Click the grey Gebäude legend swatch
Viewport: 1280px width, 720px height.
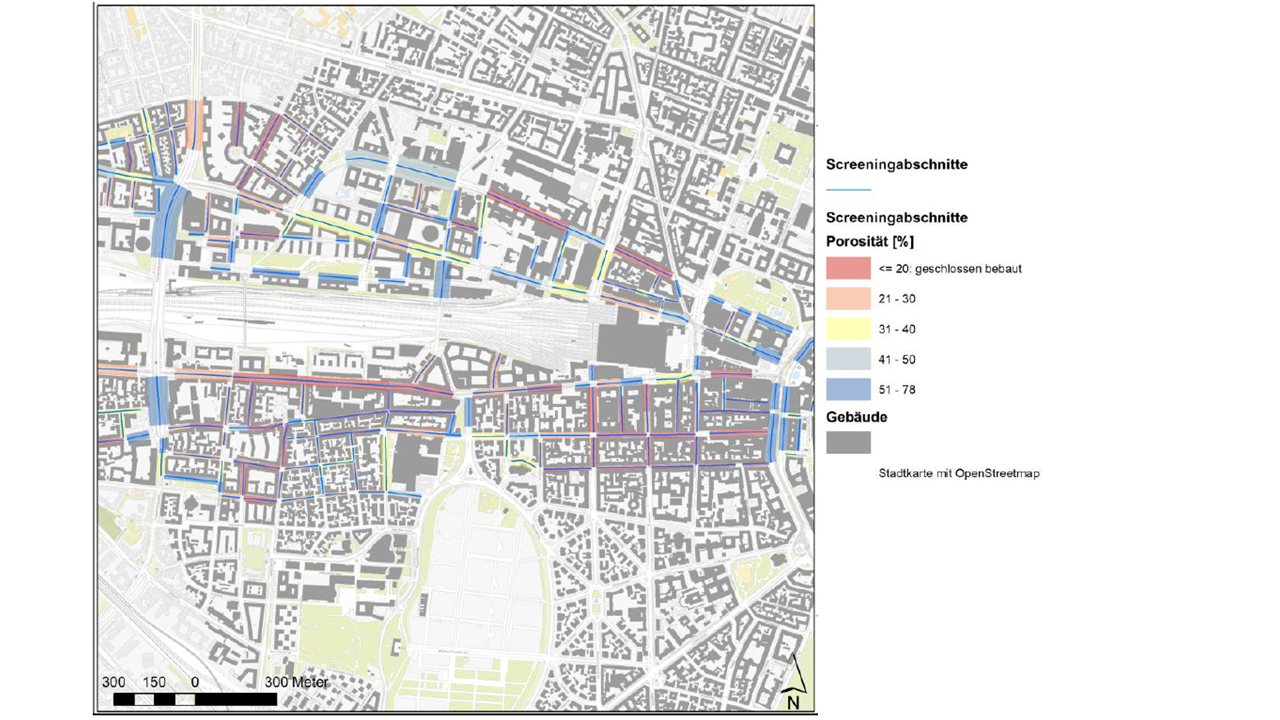coord(848,442)
